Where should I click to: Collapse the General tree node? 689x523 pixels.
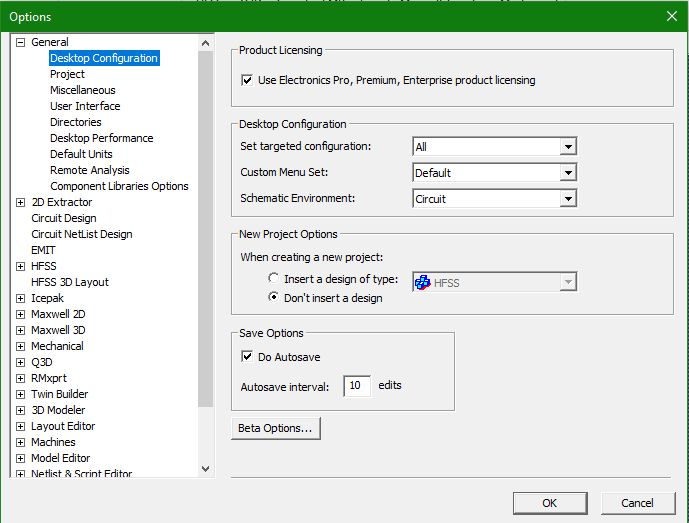click(21, 42)
